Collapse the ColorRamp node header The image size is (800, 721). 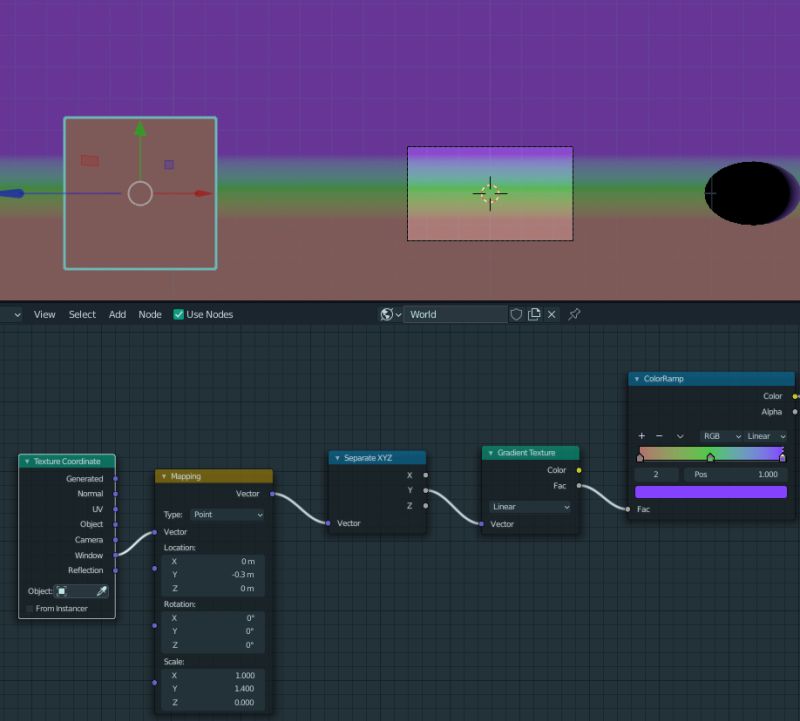635,378
